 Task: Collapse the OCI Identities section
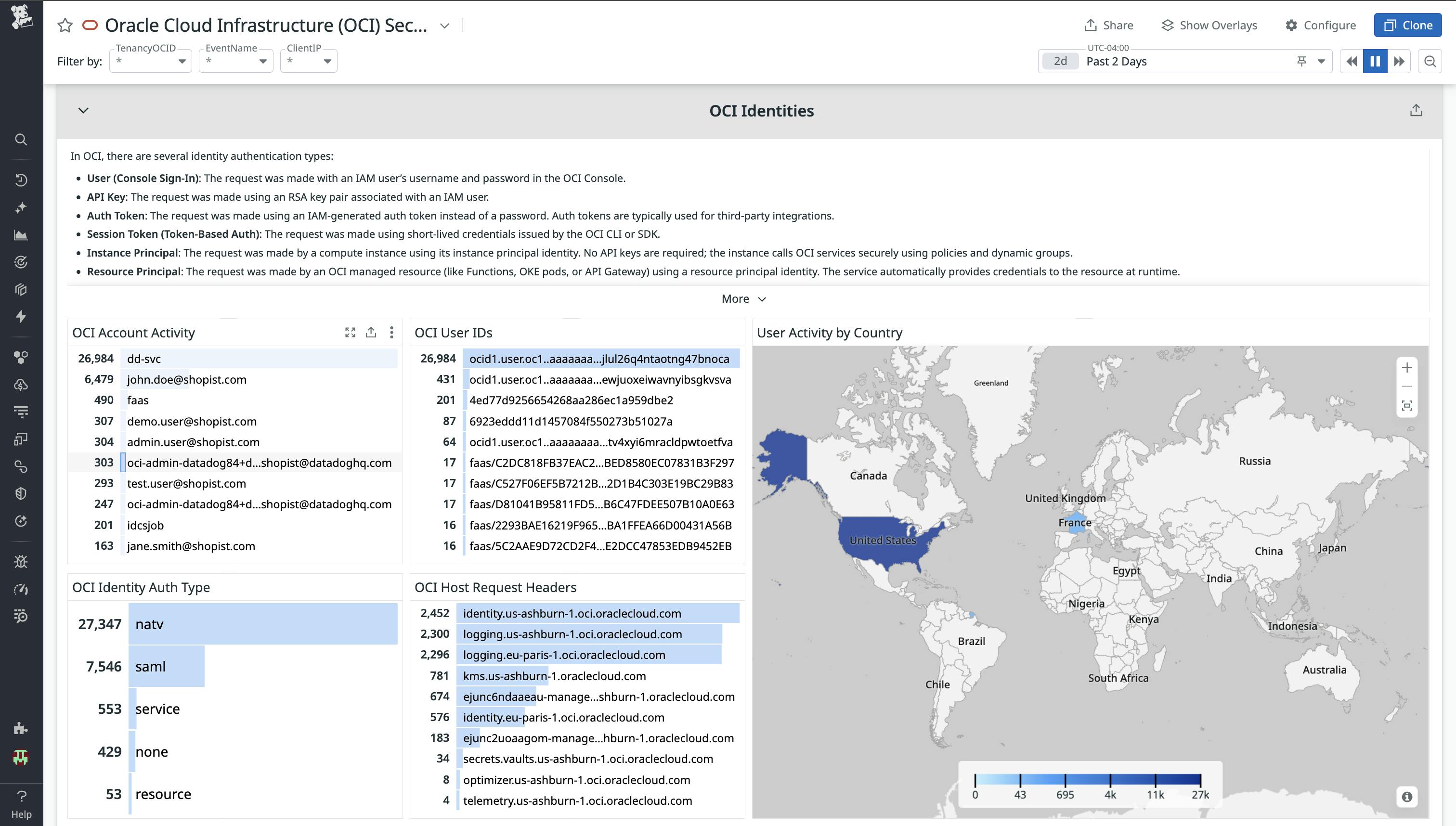(x=82, y=111)
